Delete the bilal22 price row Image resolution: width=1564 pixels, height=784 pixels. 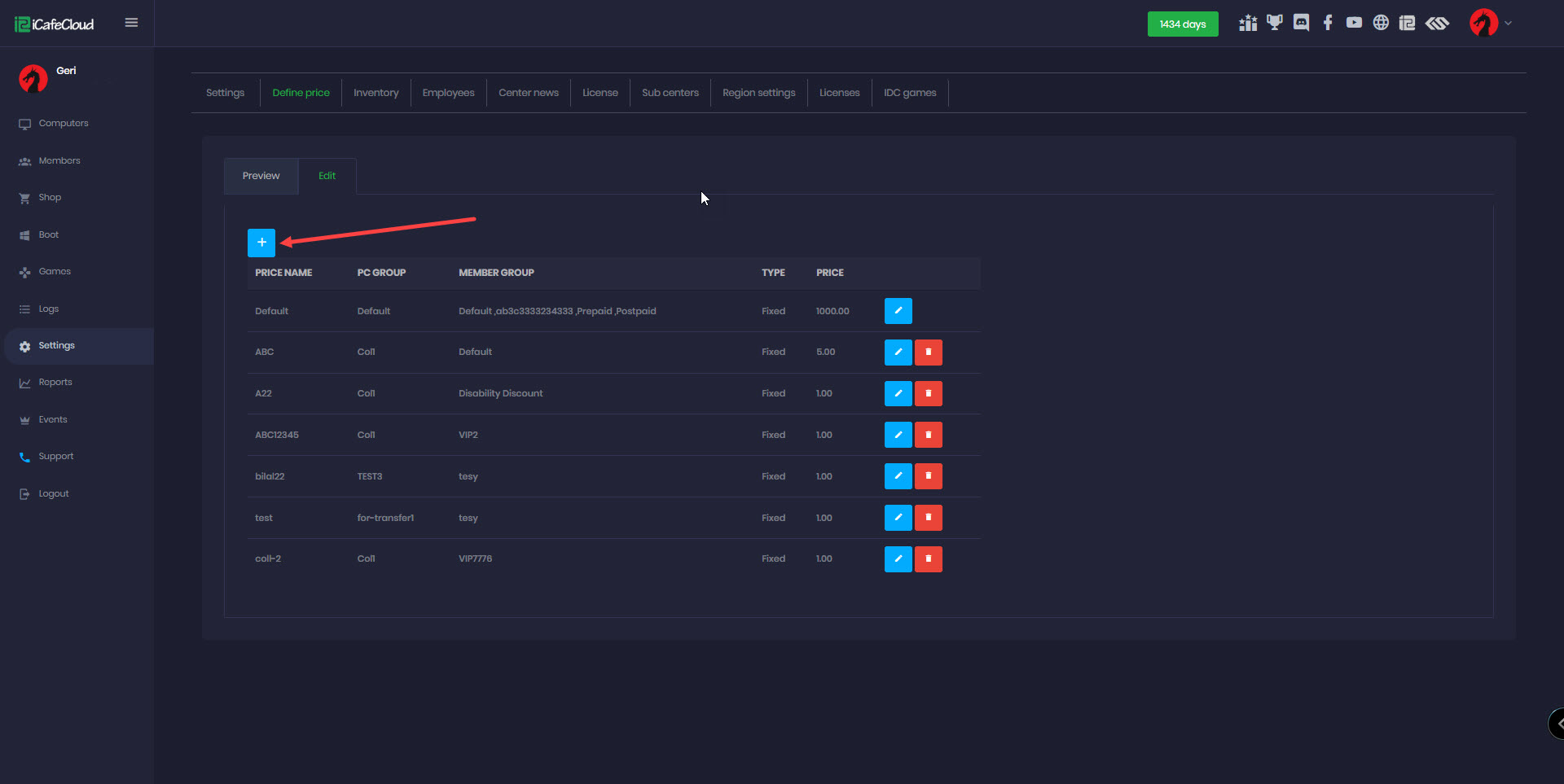click(x=928, y=476)
